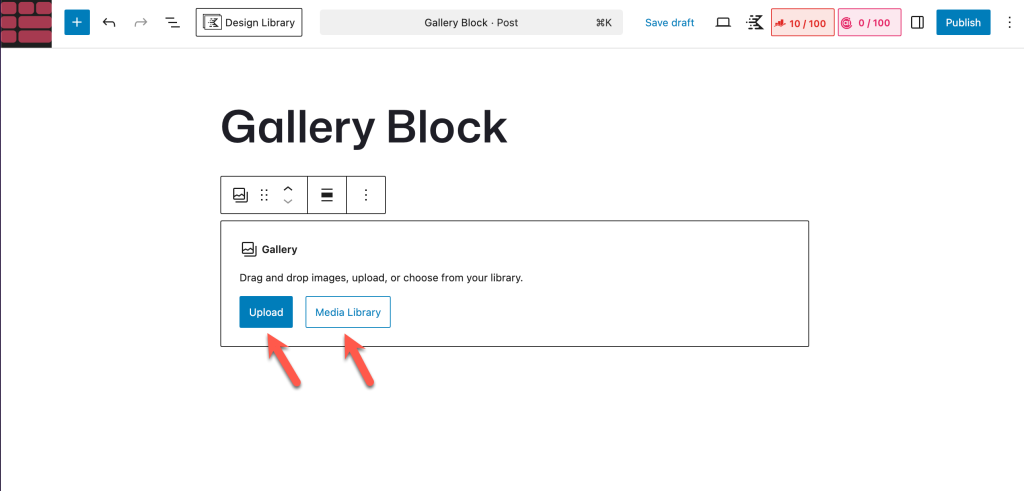This screenshot has height=491, width=1024.
Task: Open the SEO score 10 / 100 indicator
Action: 802,22
